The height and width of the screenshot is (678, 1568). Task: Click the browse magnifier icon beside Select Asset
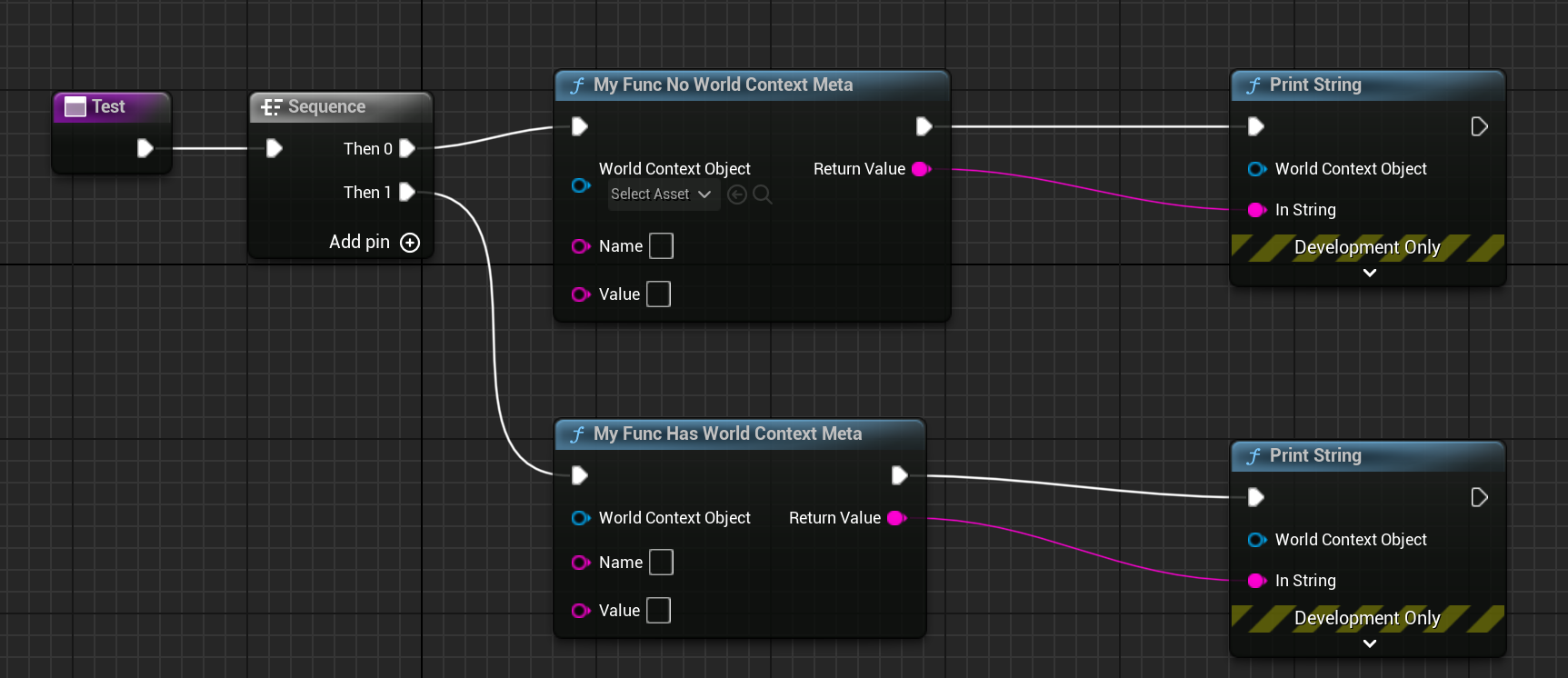point(763,194)
